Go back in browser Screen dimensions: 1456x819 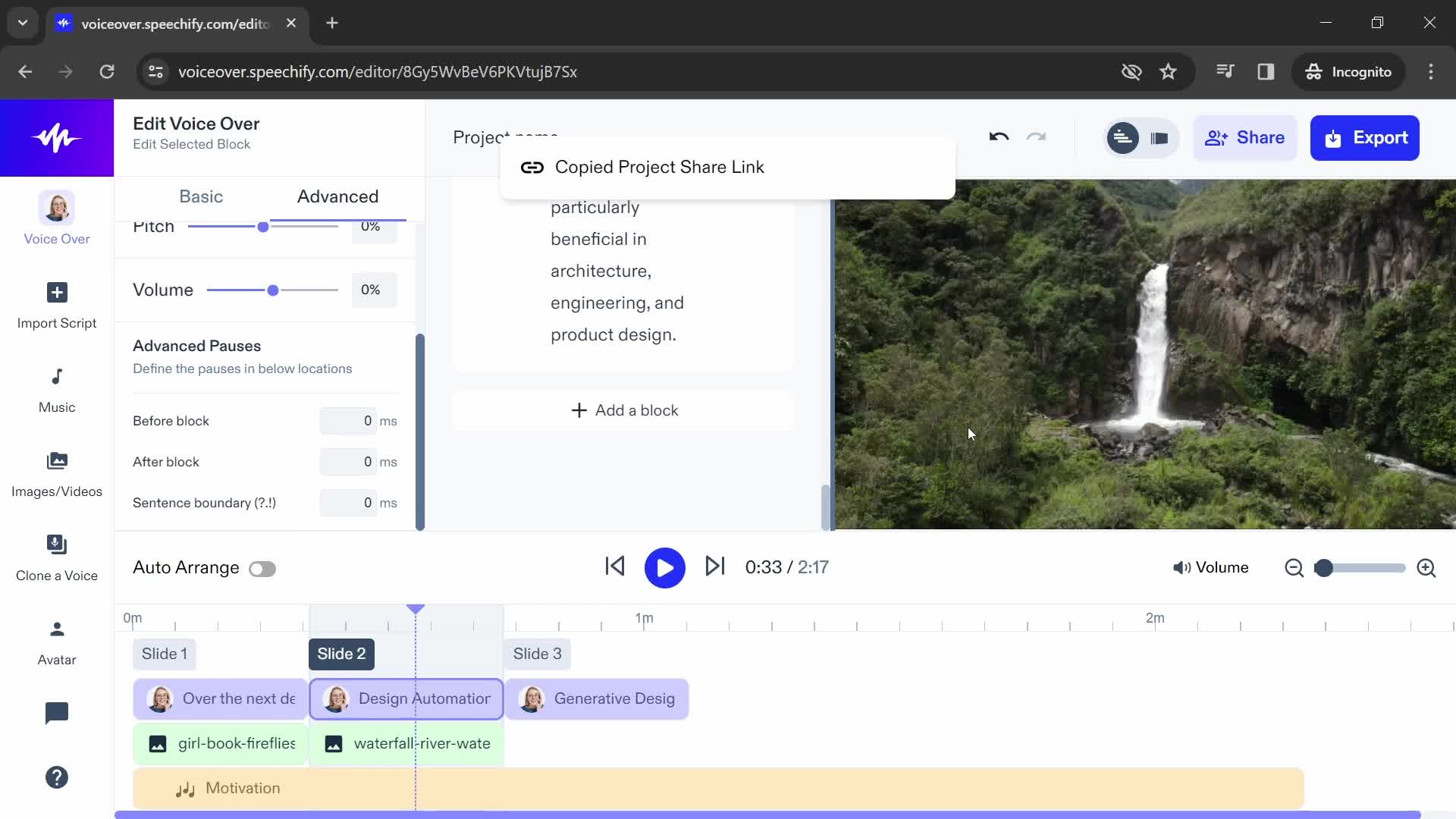(25, 71)
